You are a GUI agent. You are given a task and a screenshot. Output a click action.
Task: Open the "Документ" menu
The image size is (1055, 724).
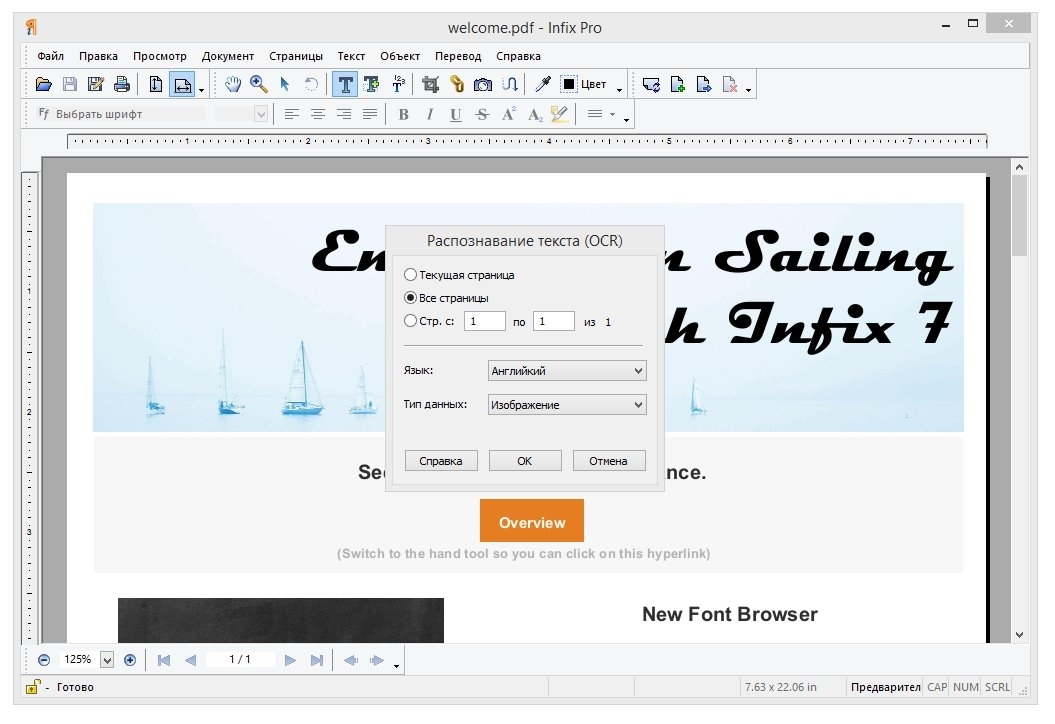coord(228,56)
